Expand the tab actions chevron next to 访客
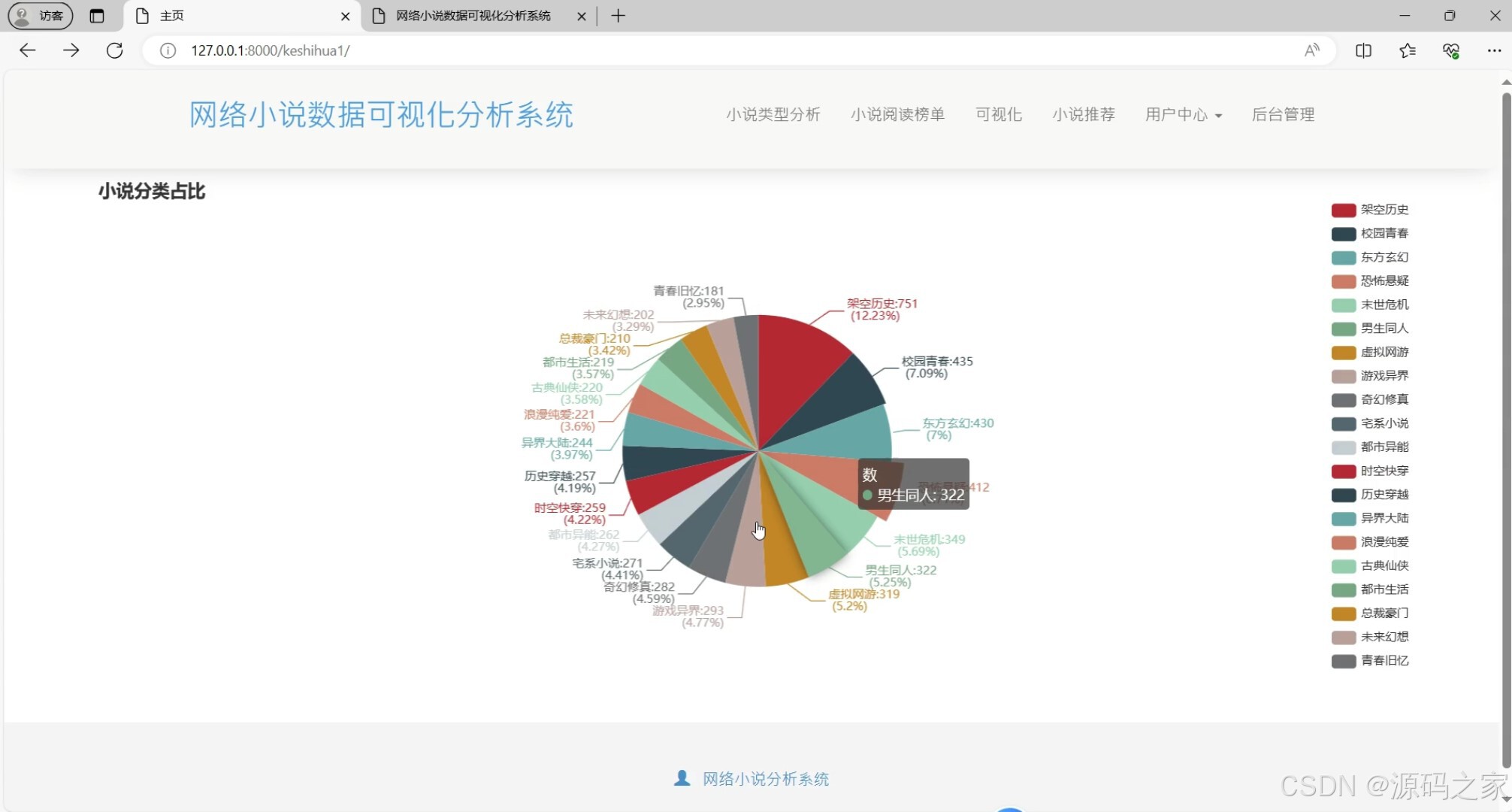 [98, 15]
